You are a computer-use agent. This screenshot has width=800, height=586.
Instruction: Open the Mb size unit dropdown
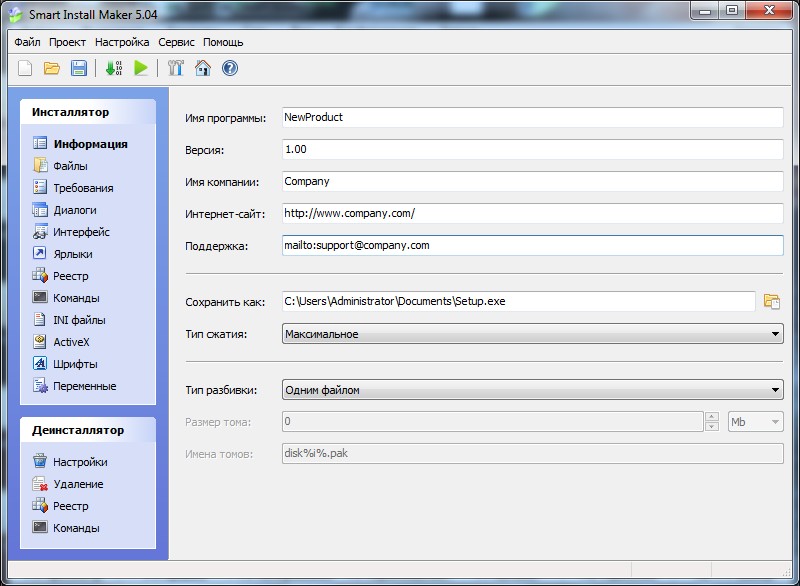776,422
